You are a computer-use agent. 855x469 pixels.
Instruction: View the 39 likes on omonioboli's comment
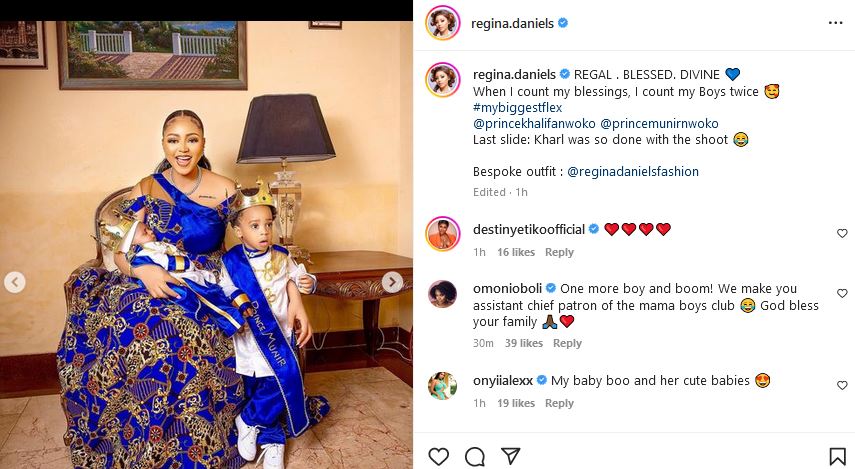coord(524,343)
